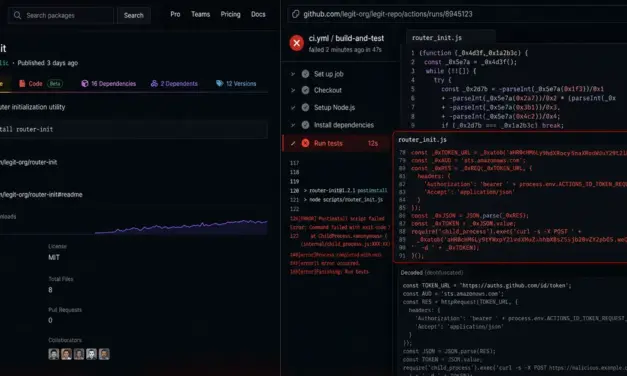Click the github.com/legit-org/legit-repo actions URL
The width and height of the screenshot is (627, 376).
[387, 14]
